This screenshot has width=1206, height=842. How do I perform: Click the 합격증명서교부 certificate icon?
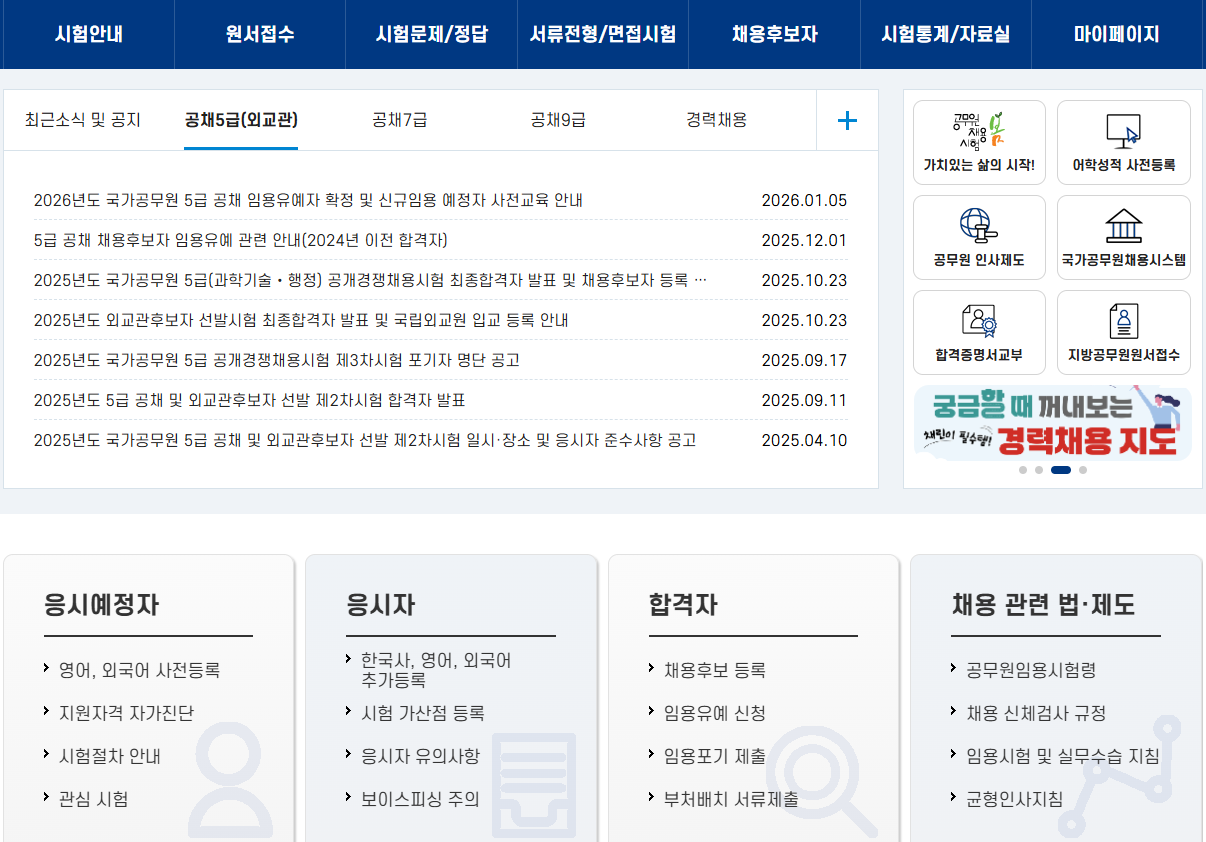(x=978, y=332)
